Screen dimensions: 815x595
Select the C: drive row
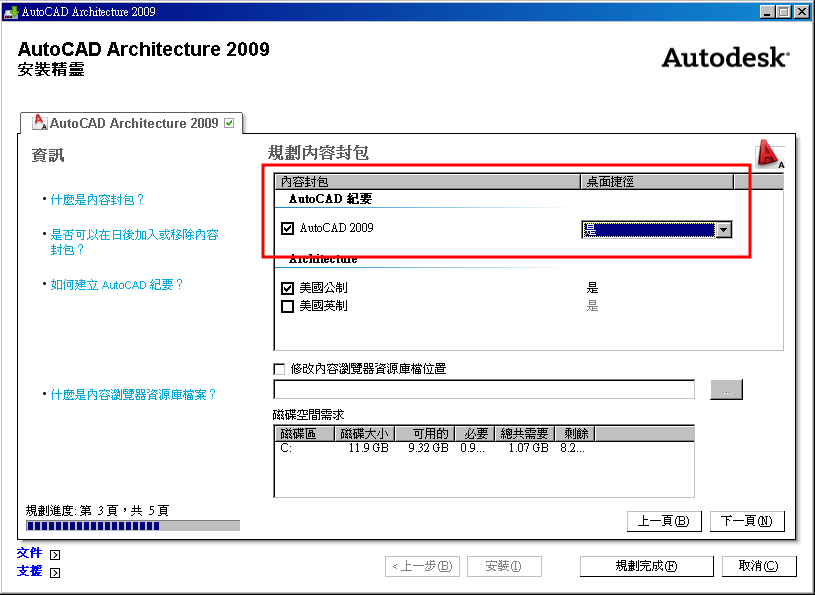point(484,448)
